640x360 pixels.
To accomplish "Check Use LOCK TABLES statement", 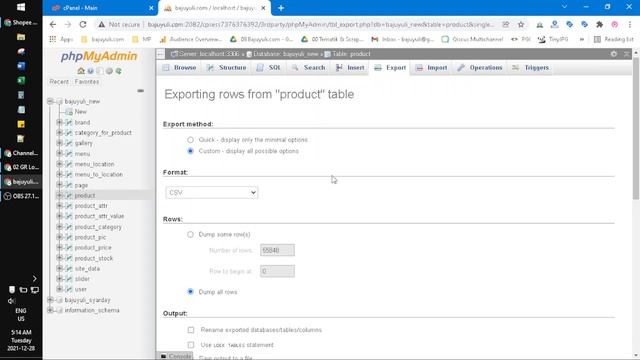I will point(191,345).
